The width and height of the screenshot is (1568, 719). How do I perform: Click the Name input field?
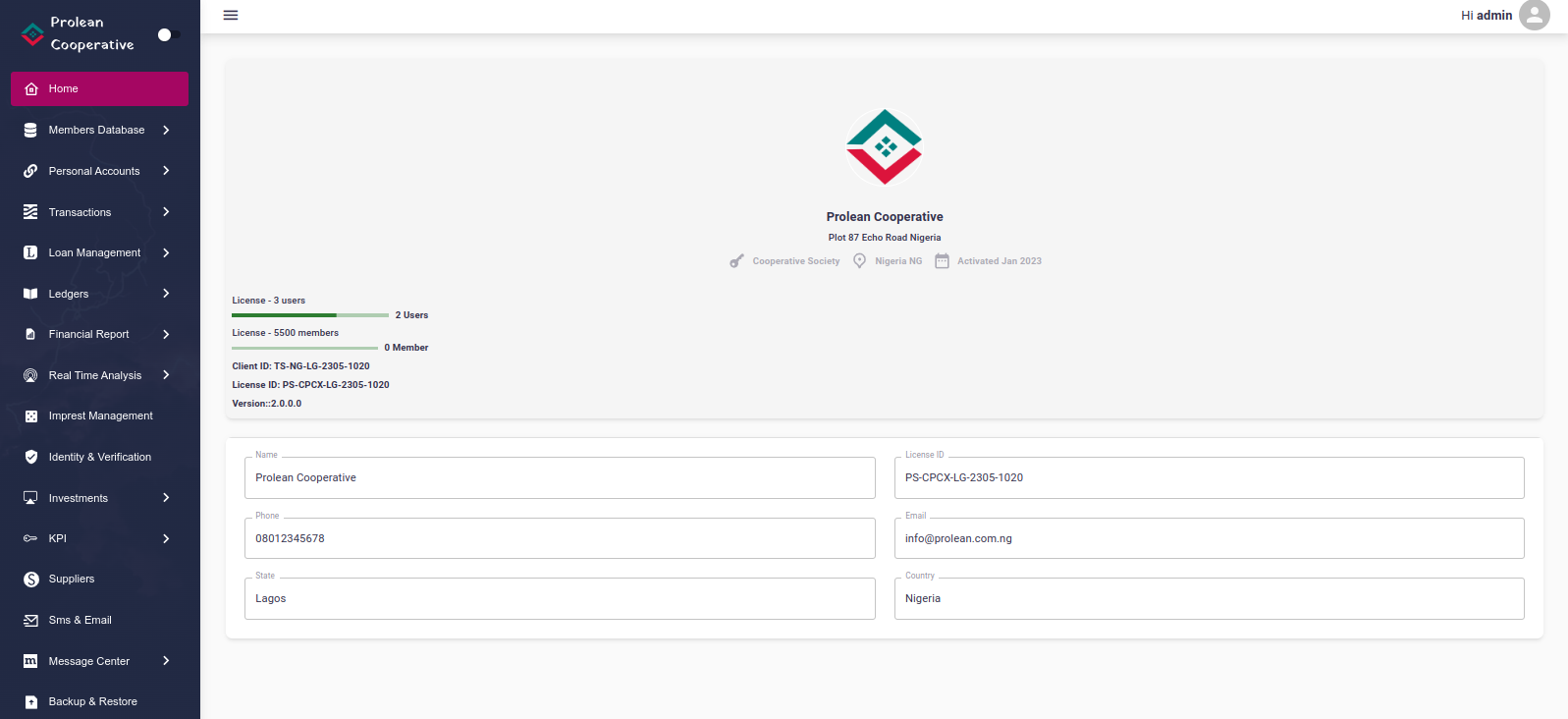pyautogui.click(x=560, y=477)
